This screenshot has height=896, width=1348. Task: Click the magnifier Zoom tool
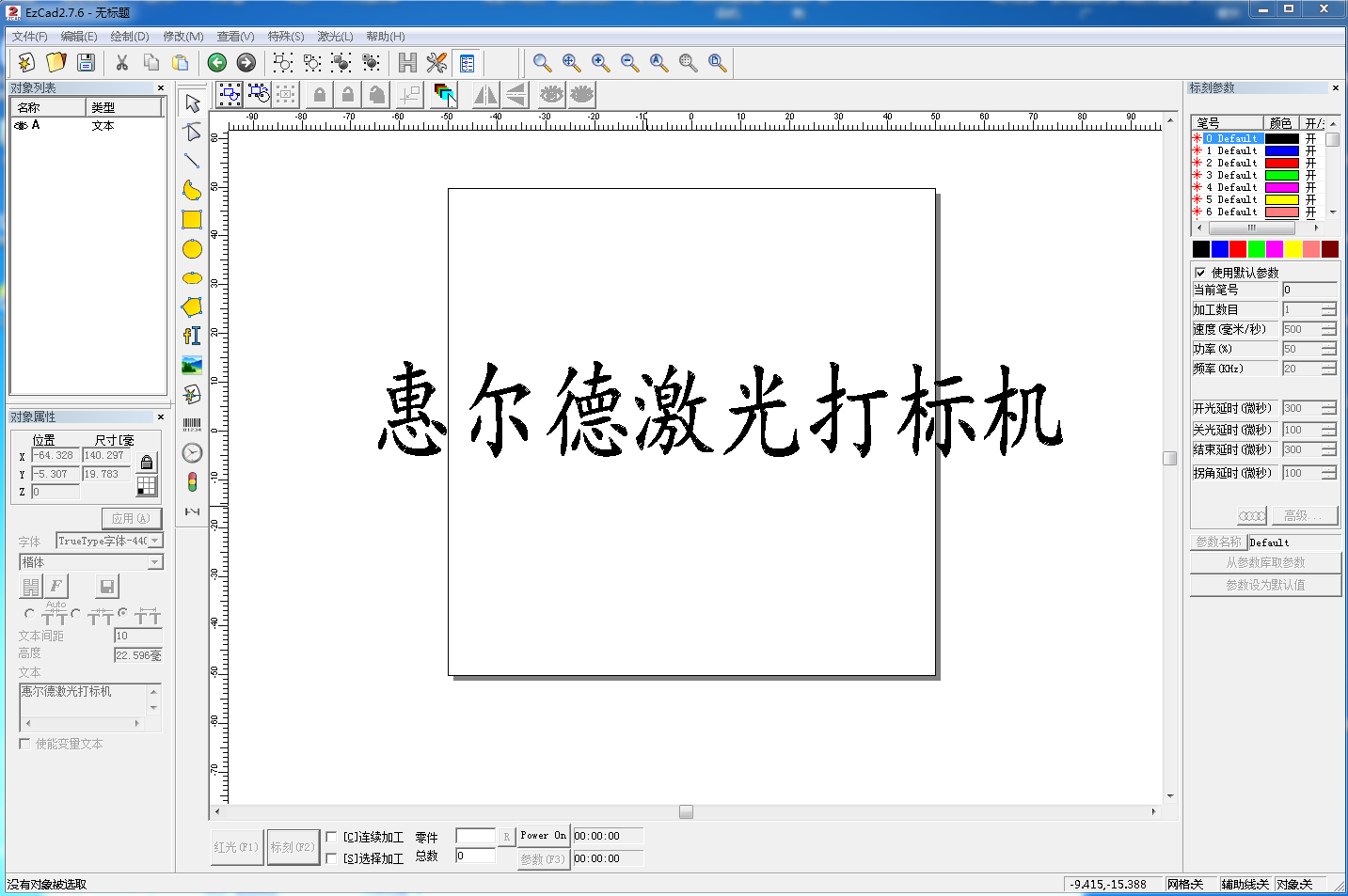[542, 62]
